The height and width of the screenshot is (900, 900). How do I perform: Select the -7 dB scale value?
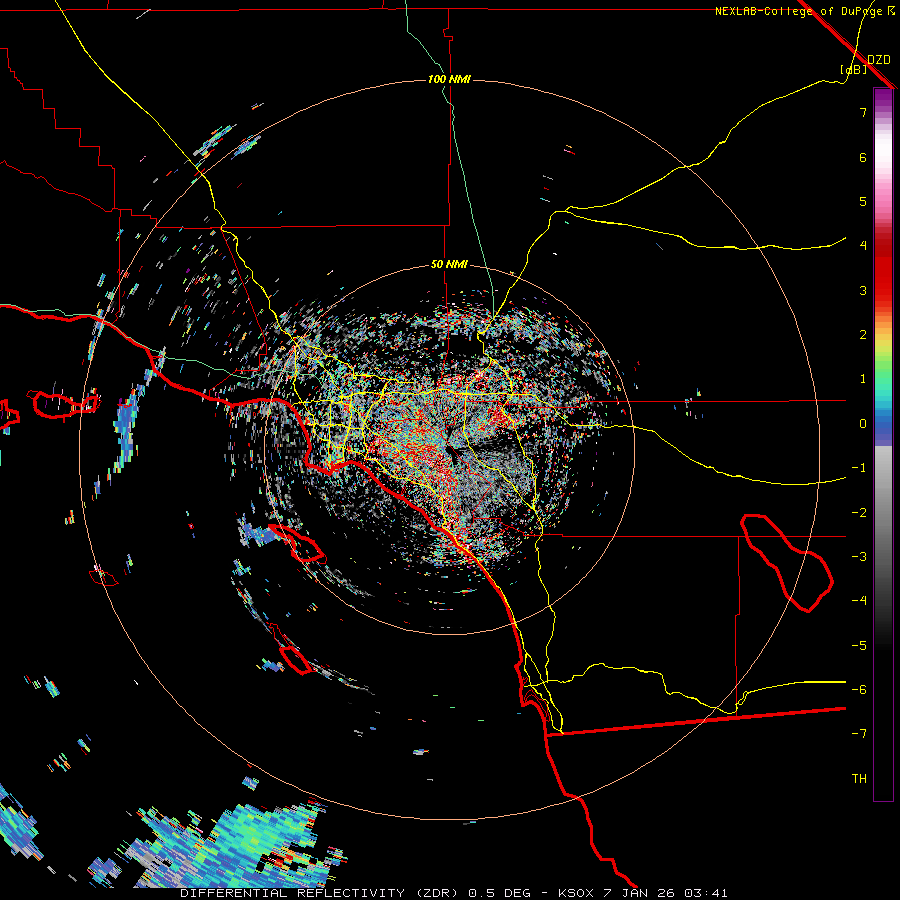pos(859,734)
